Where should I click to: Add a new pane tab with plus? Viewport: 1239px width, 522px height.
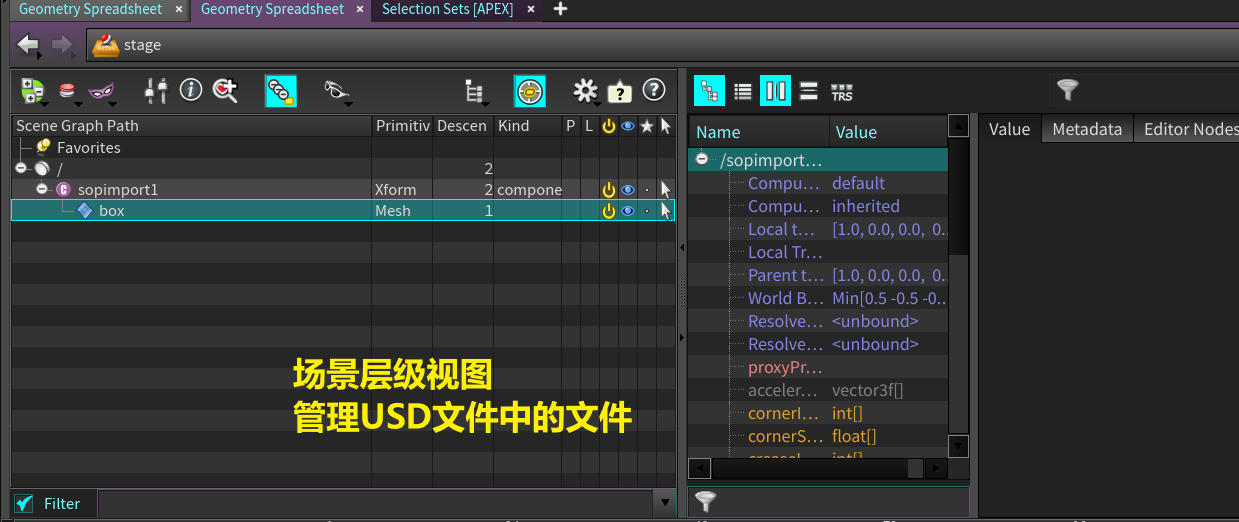pyautogui.click(x=560, y=9)
